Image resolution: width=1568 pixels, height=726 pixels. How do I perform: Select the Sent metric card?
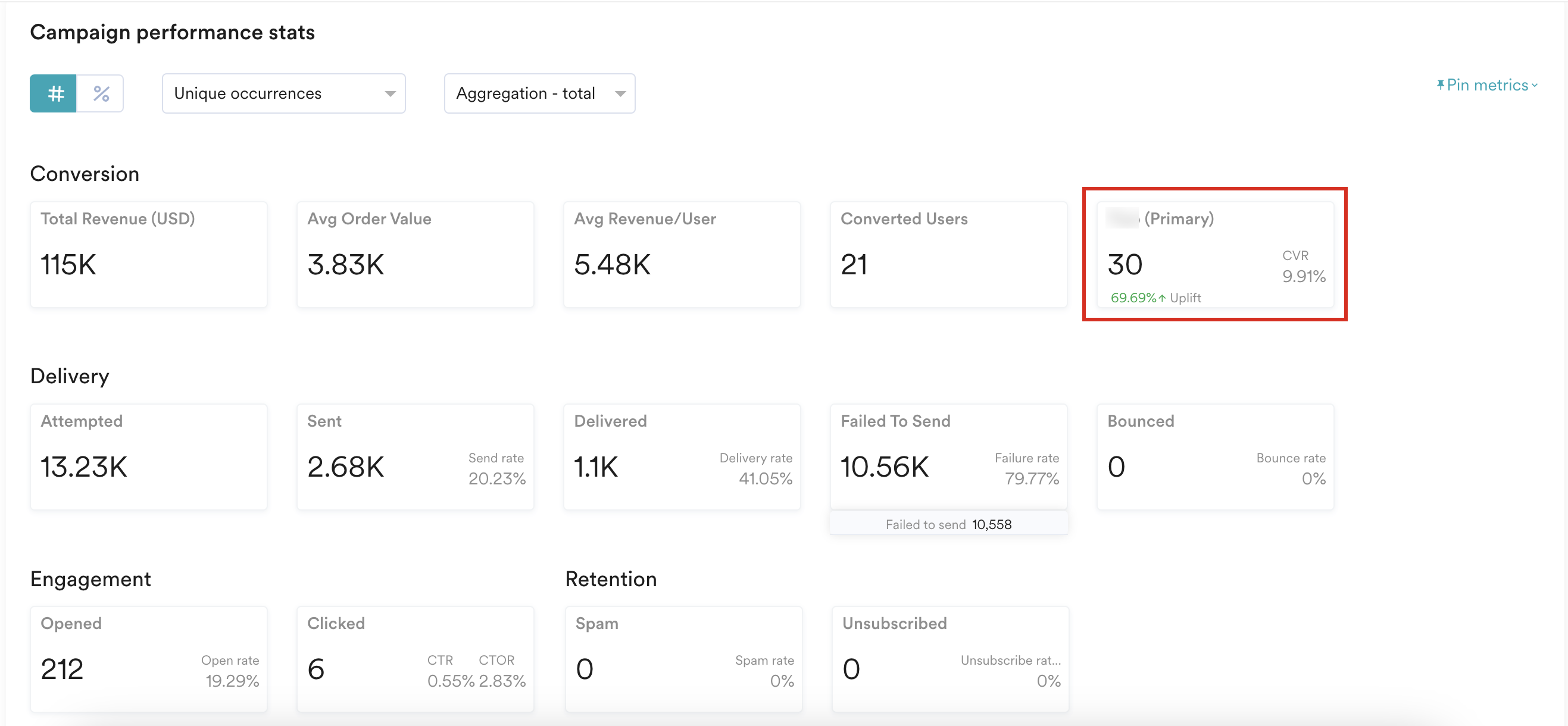(x=415, y=456)
